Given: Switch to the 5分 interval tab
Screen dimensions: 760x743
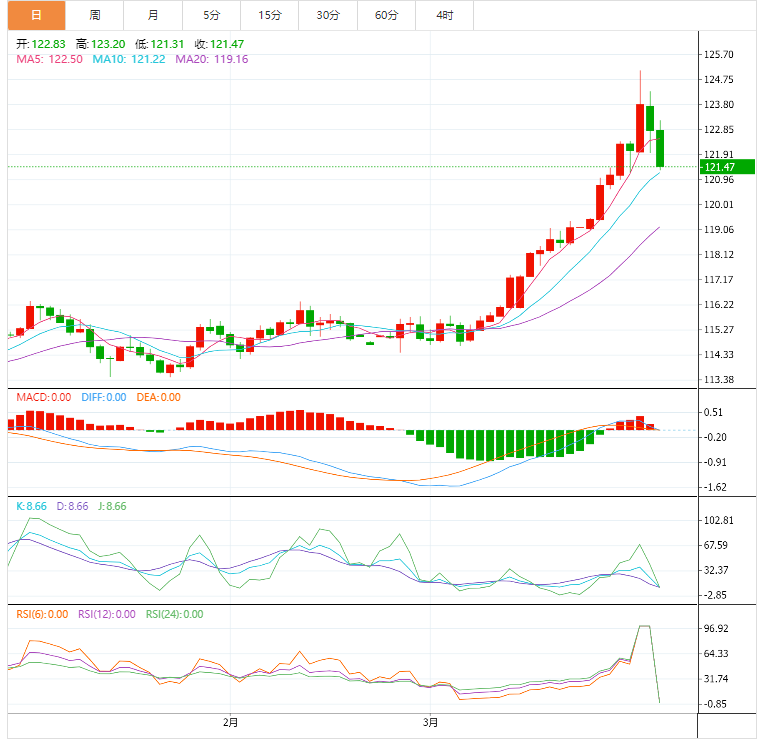Looking at the screenshot, I should pyautogui.click(x=211, y=15).
